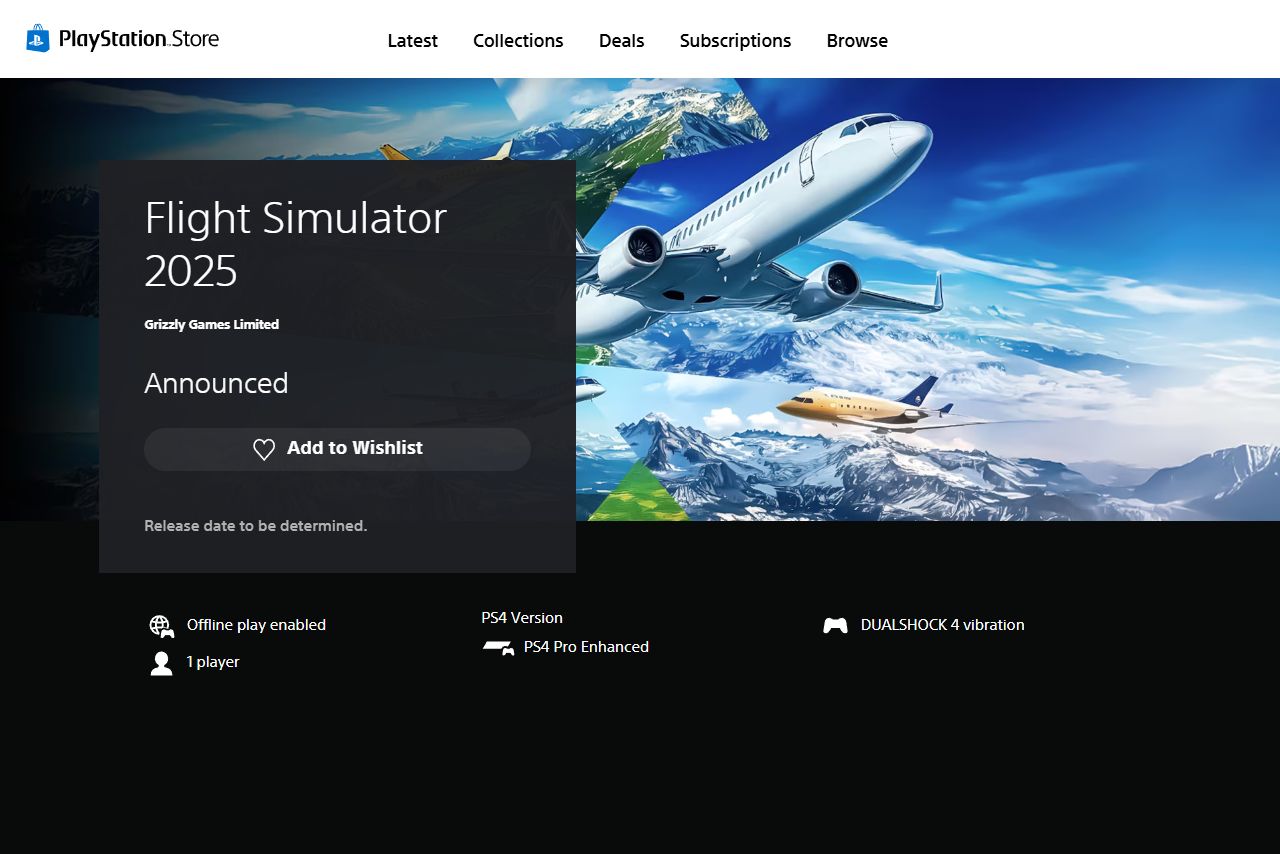Screen dimensions: 1280x854
Task: Click the Flight Simulator 2025 title
Action: [x=296, y=244]
